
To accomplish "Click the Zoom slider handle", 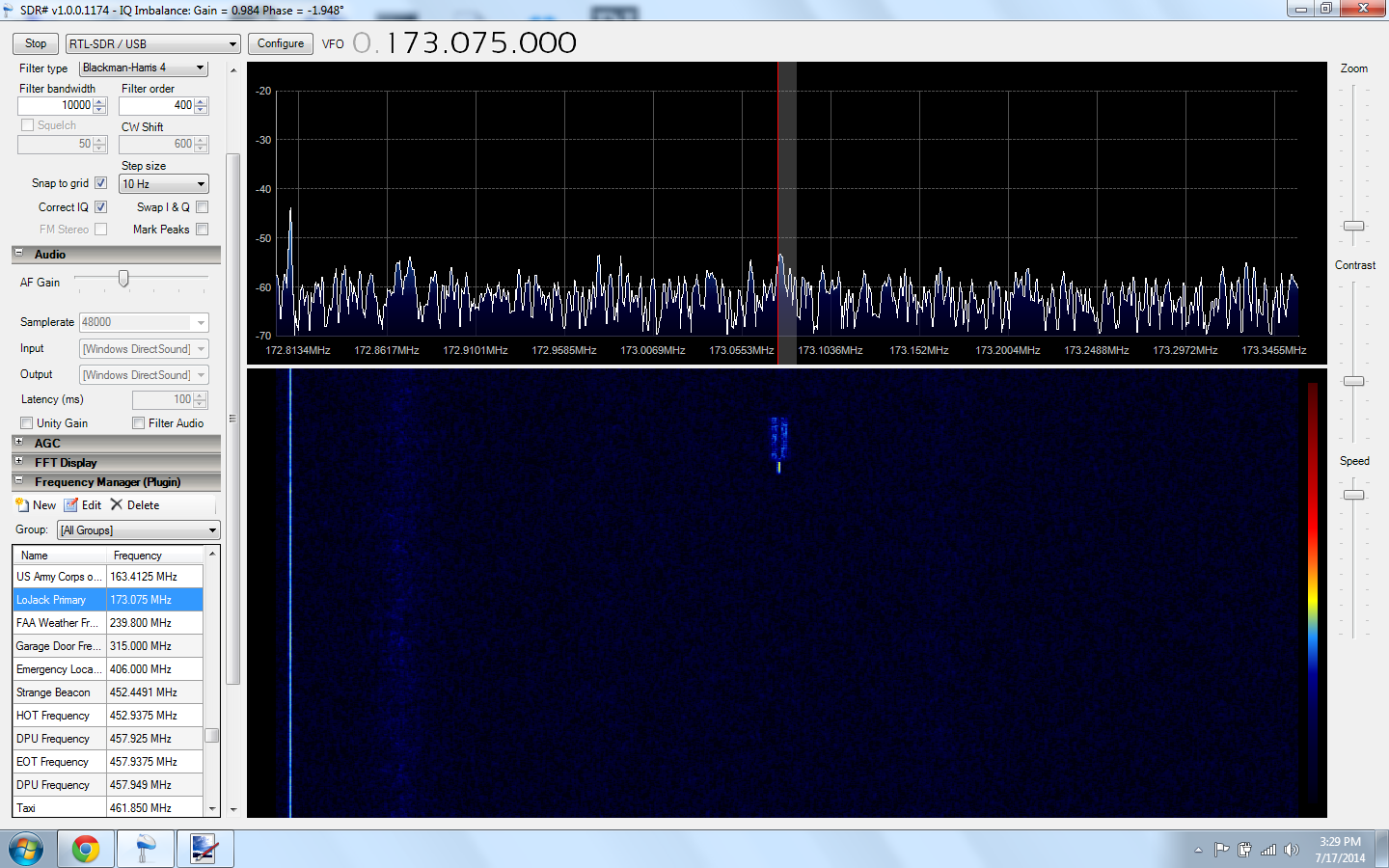I will click(1354, 226).
